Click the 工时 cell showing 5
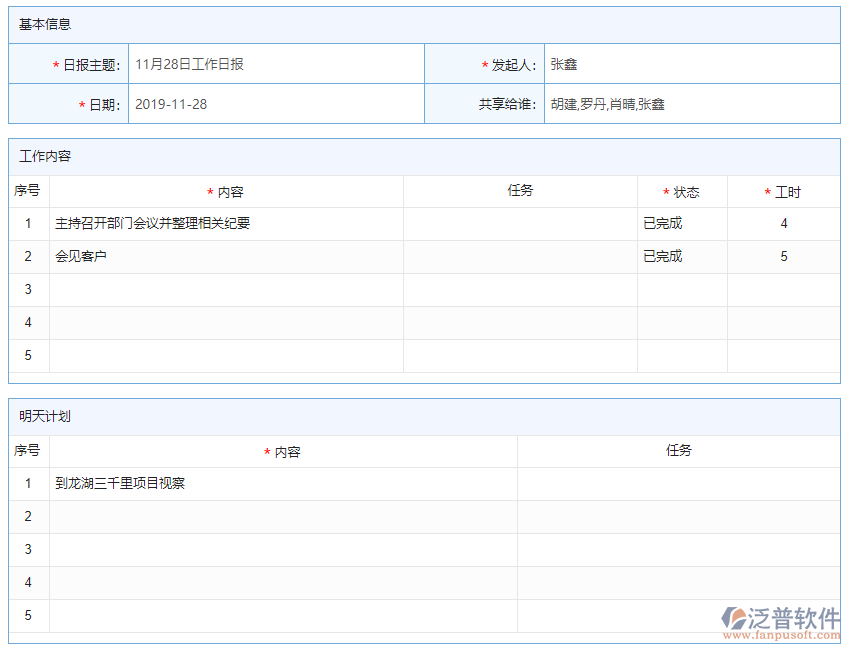 (x=785, y=256)
